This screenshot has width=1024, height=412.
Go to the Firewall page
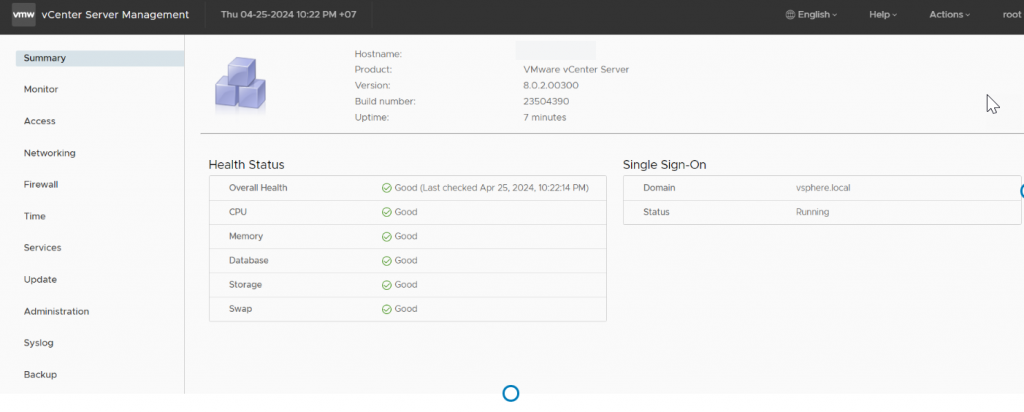pos(41,185)
